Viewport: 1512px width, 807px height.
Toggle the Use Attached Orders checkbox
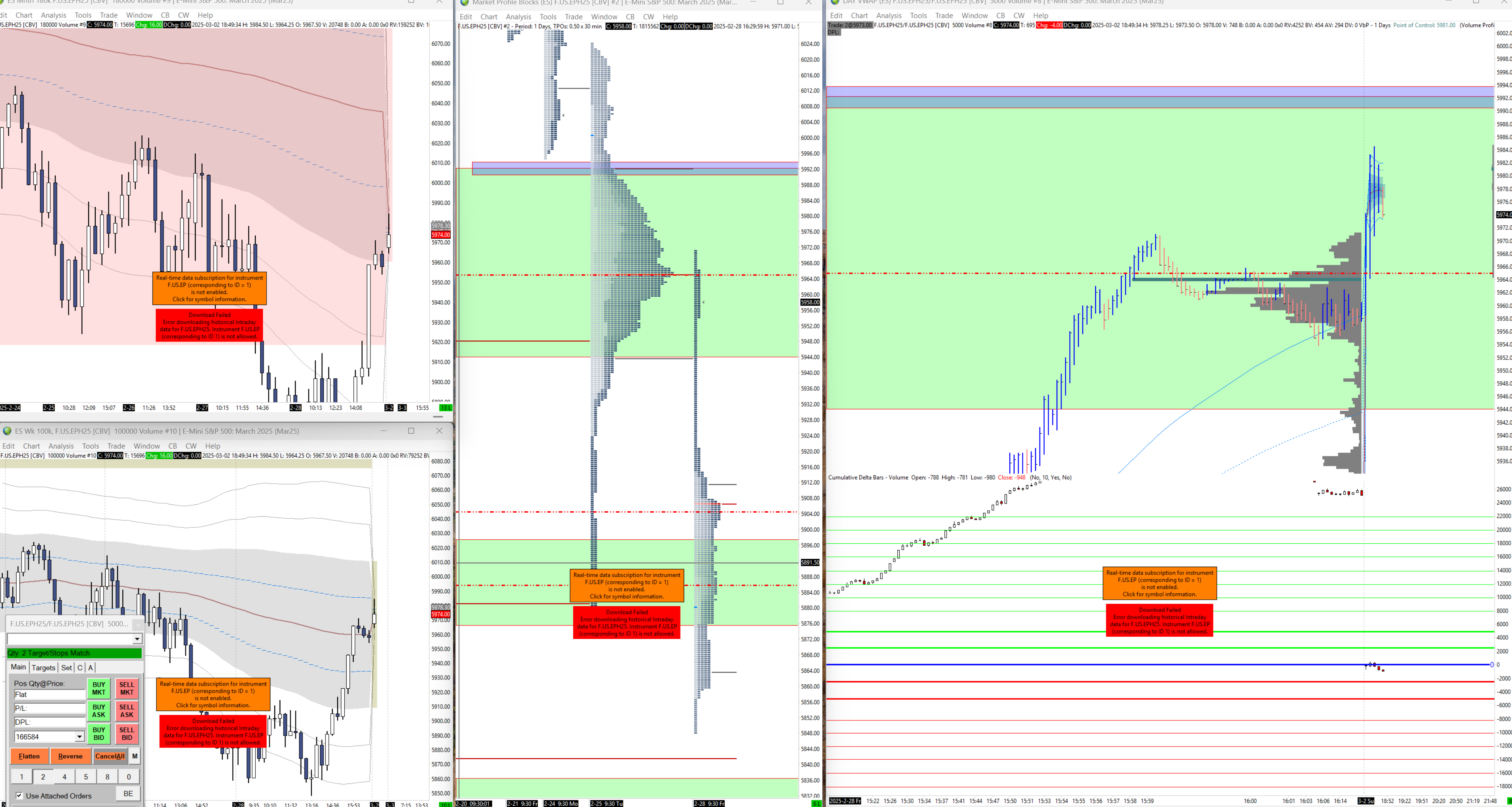pos(19,796)
